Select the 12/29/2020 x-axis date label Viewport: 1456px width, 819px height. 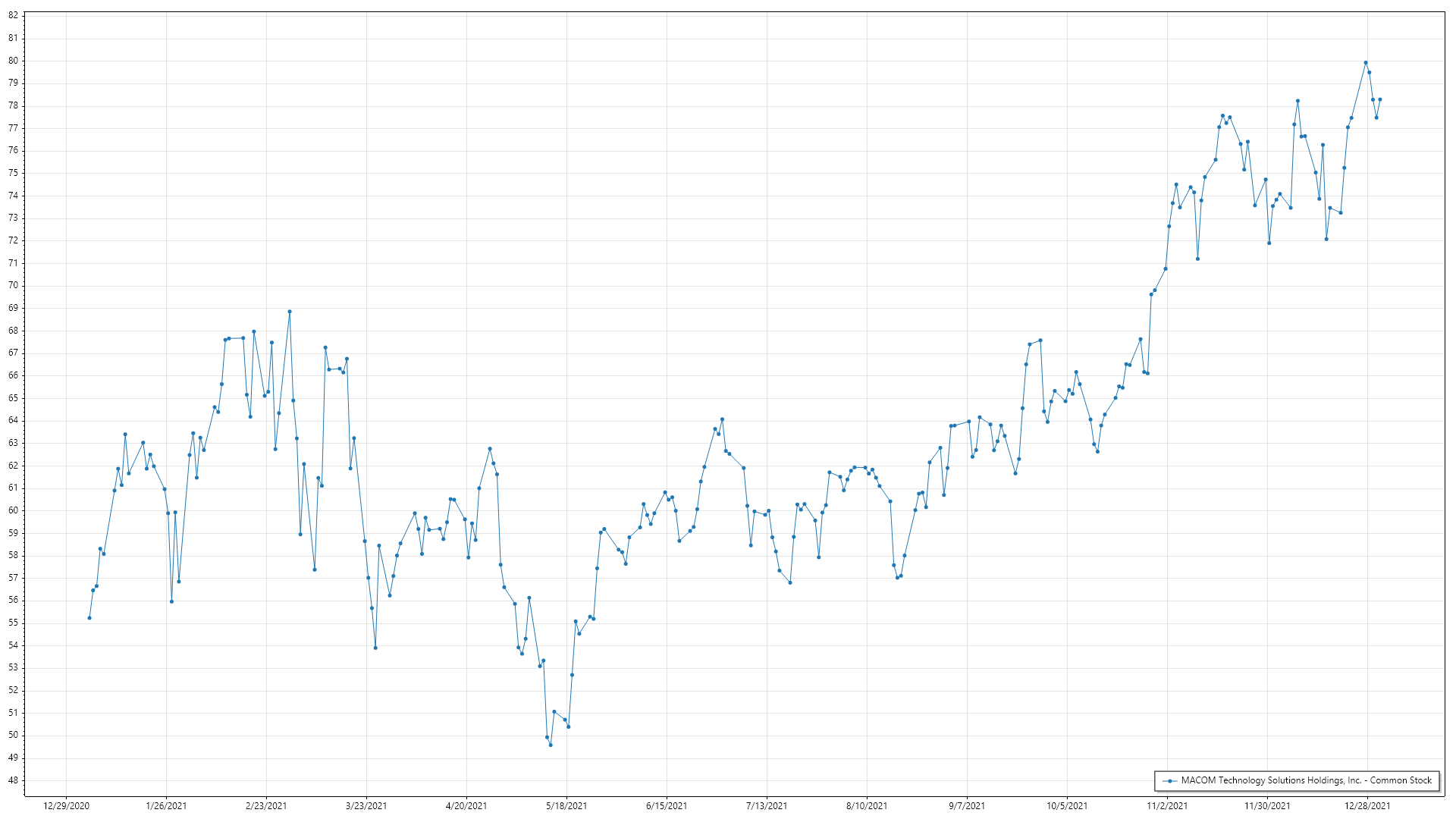click(66, 806)
